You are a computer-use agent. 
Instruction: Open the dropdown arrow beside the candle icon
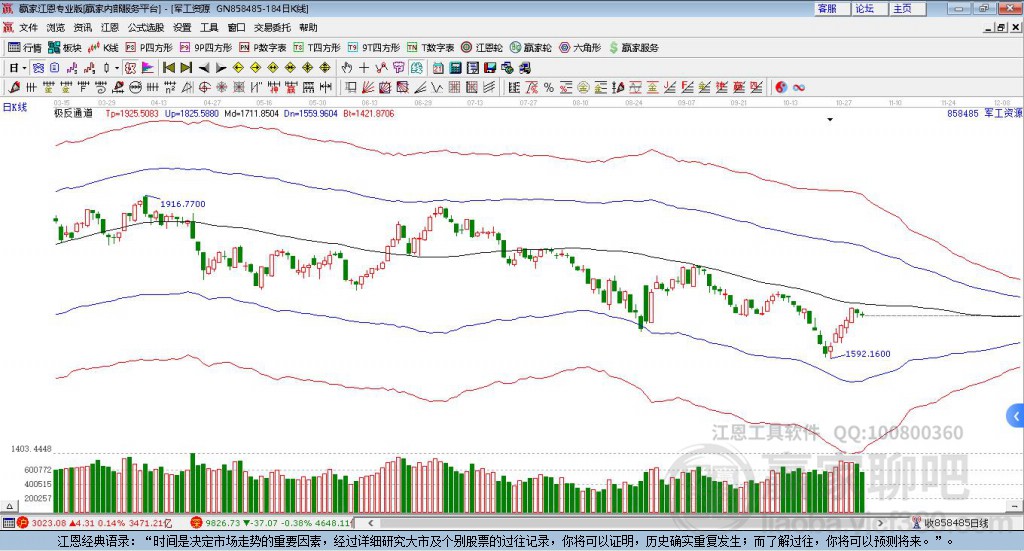[117, 68]
